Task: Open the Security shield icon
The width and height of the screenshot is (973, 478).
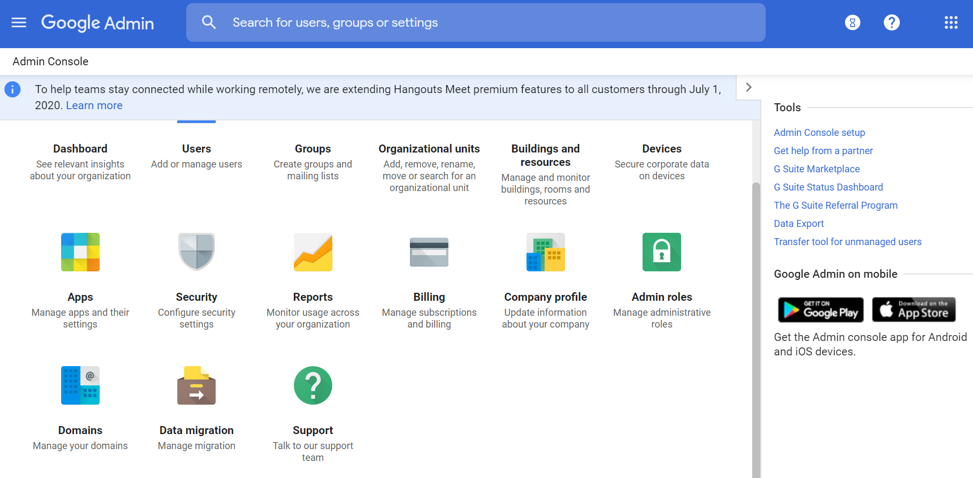Action: pyautogui.click(x=196, y=252)
